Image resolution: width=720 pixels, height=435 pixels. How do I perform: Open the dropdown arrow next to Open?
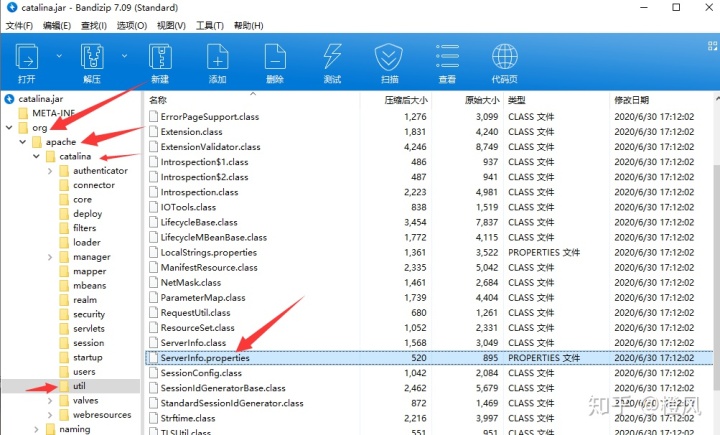[x=59, y=56]
